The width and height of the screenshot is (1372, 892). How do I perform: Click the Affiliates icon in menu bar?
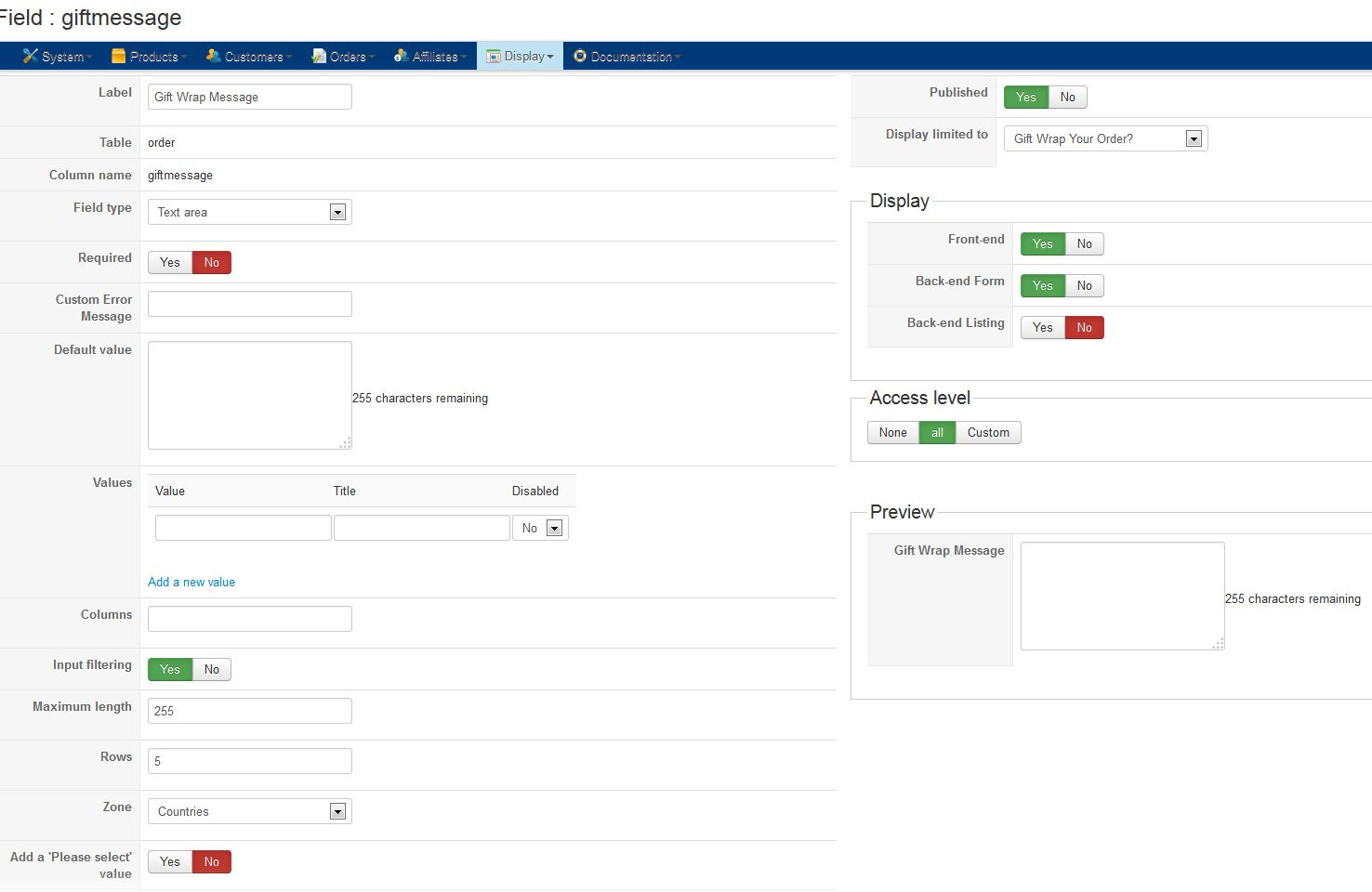401,57
